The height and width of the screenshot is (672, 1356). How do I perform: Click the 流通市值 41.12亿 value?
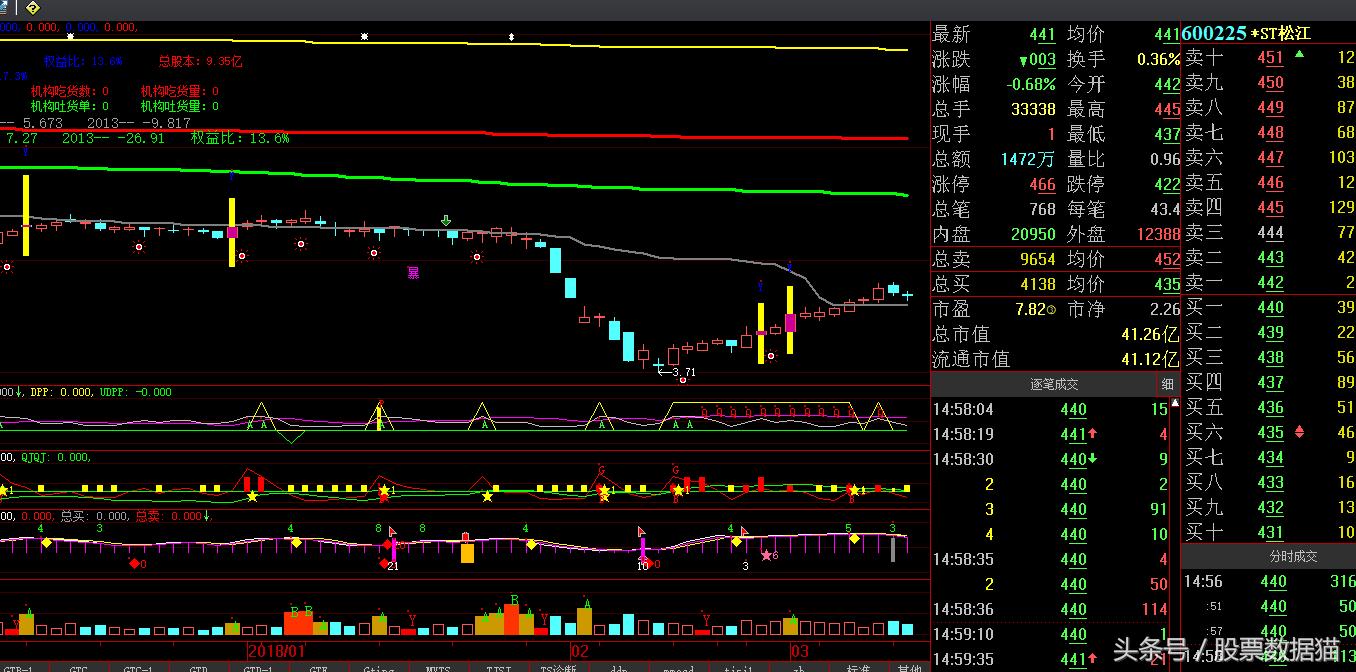(1150, 359)
